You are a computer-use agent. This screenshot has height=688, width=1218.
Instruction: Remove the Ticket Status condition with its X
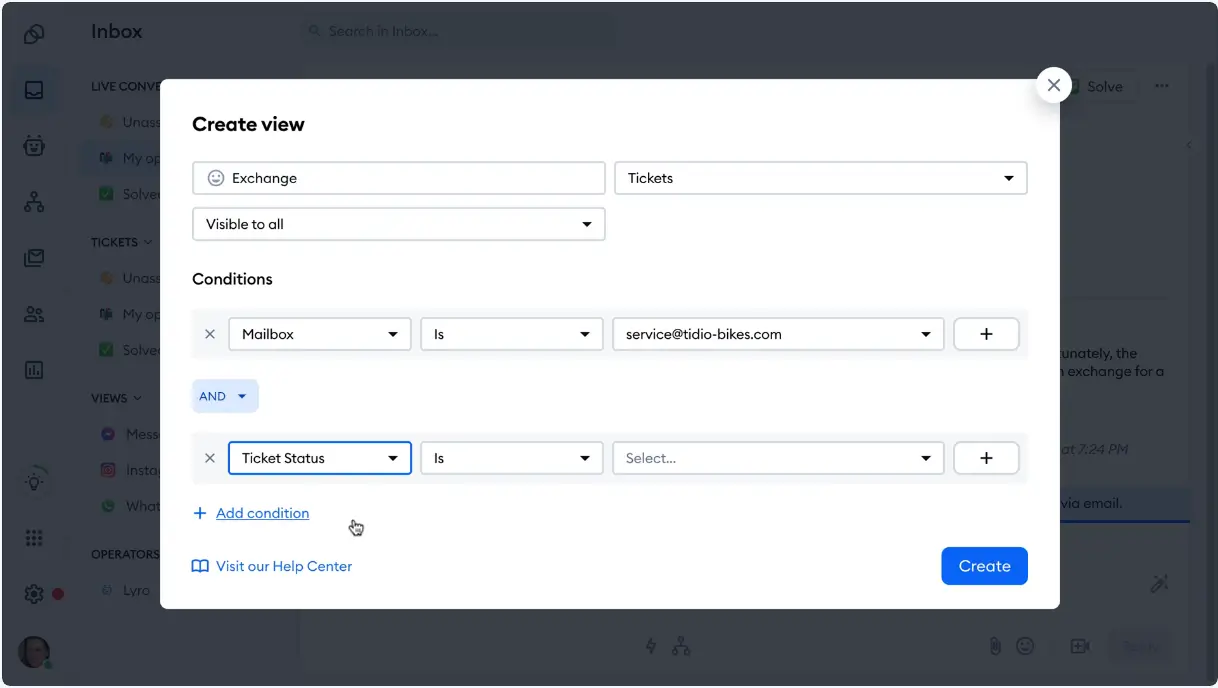pyautogui.click(x=210, y=458)
